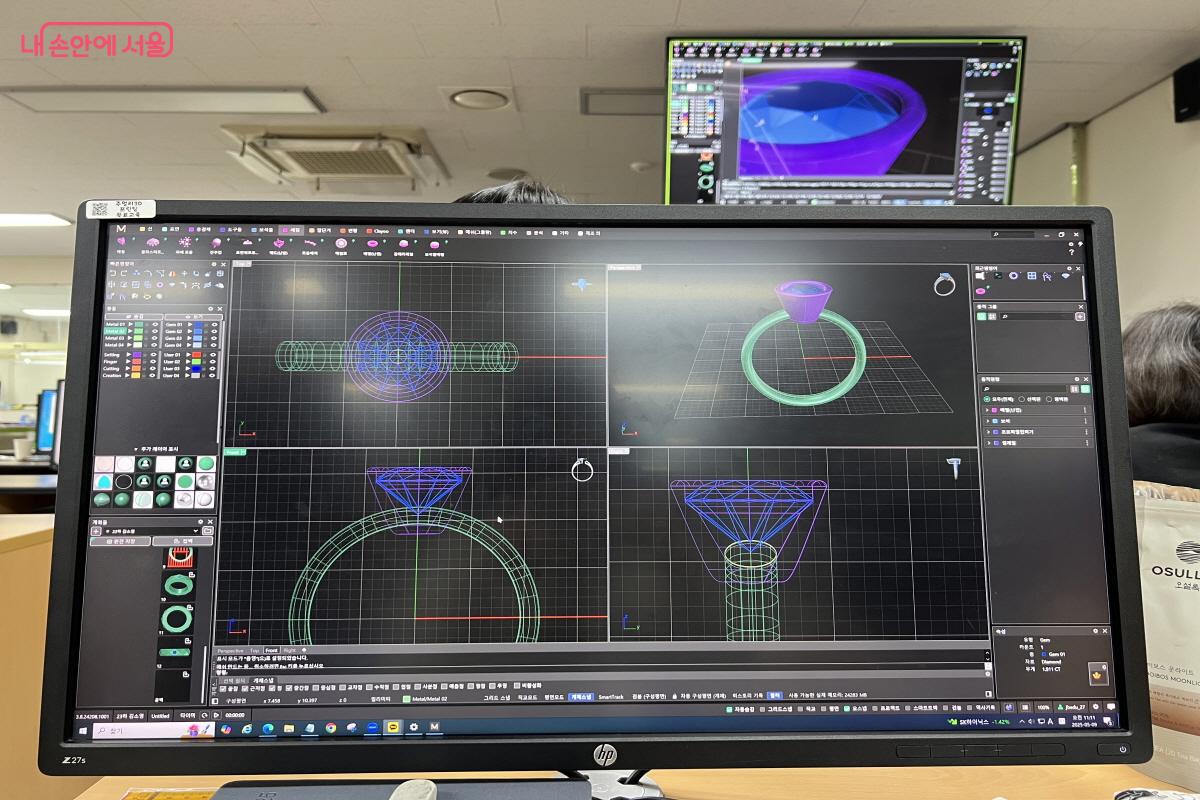The image size is (1200, 800).
Task: Open Chrome from the Windows taskbar
Action: tap(330, 728)
